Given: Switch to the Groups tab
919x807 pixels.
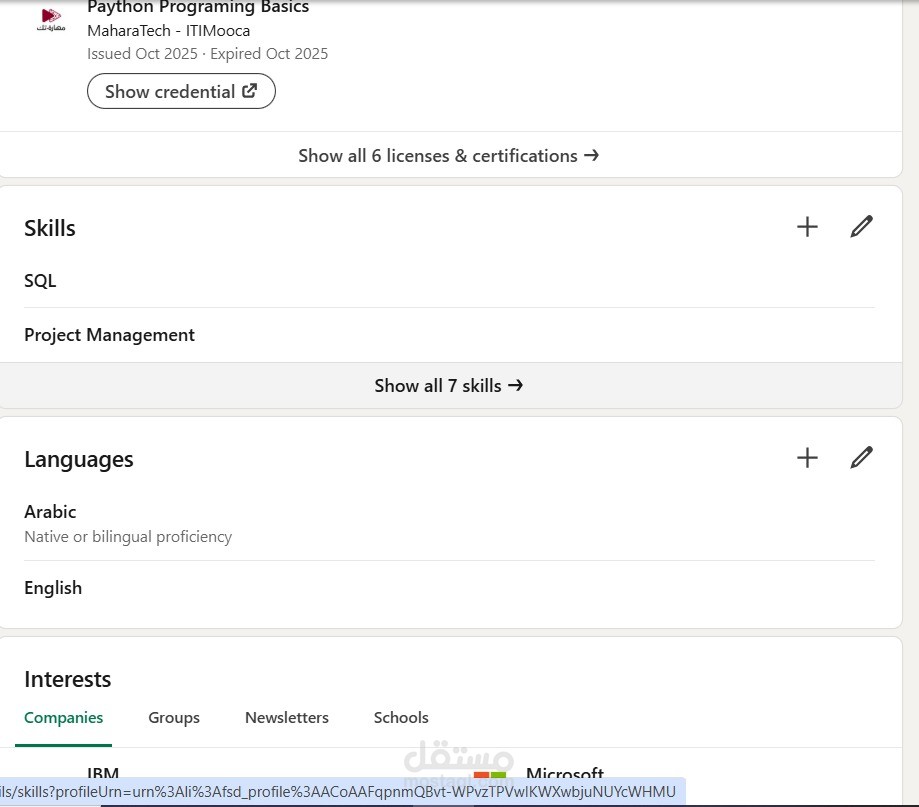Looking at the screenshot, I should coord(174,718).
